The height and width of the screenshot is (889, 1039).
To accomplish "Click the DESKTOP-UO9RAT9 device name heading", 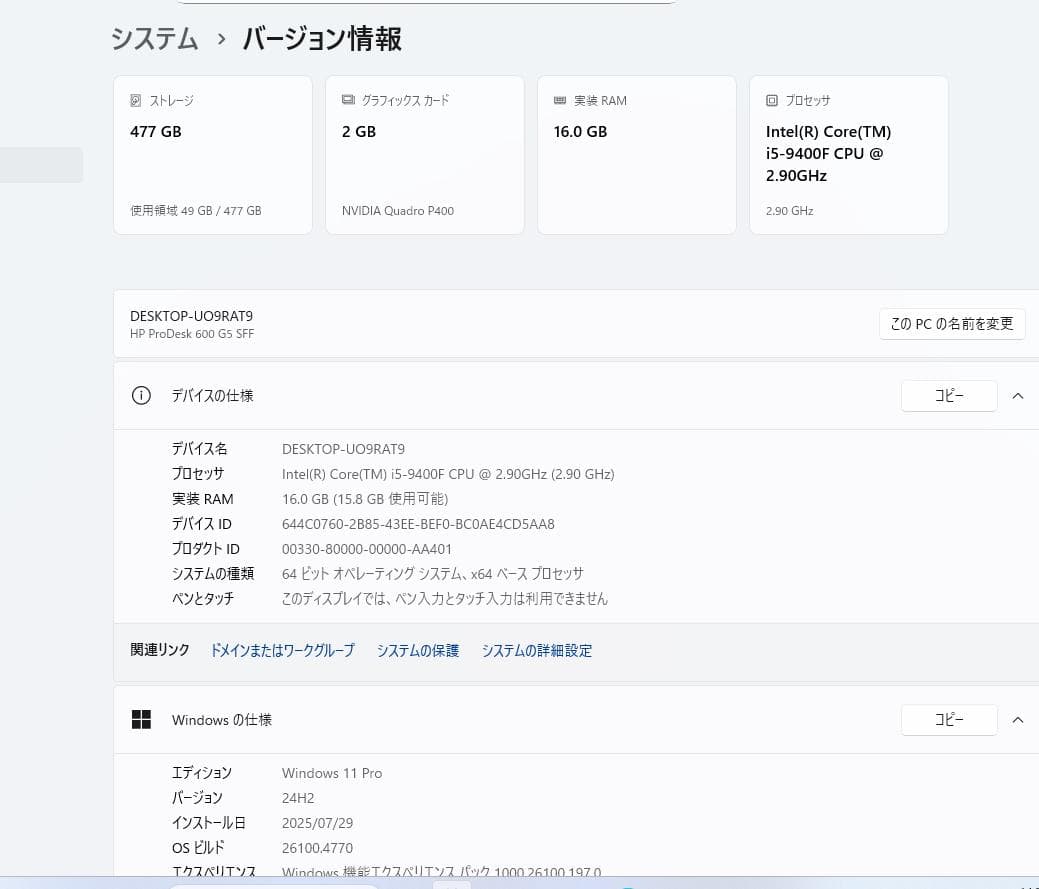I will point(191,315).
